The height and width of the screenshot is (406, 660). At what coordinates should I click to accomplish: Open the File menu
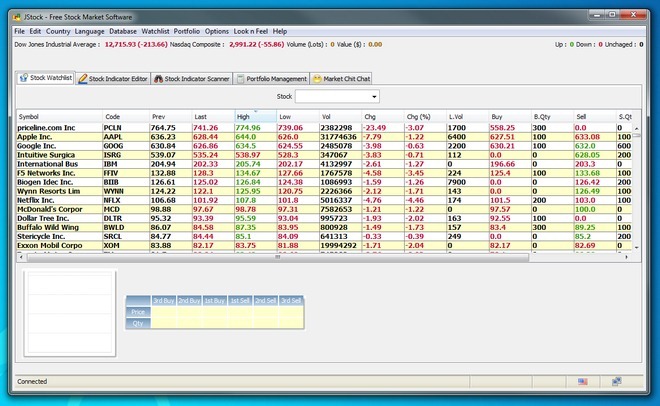point(19,31)
